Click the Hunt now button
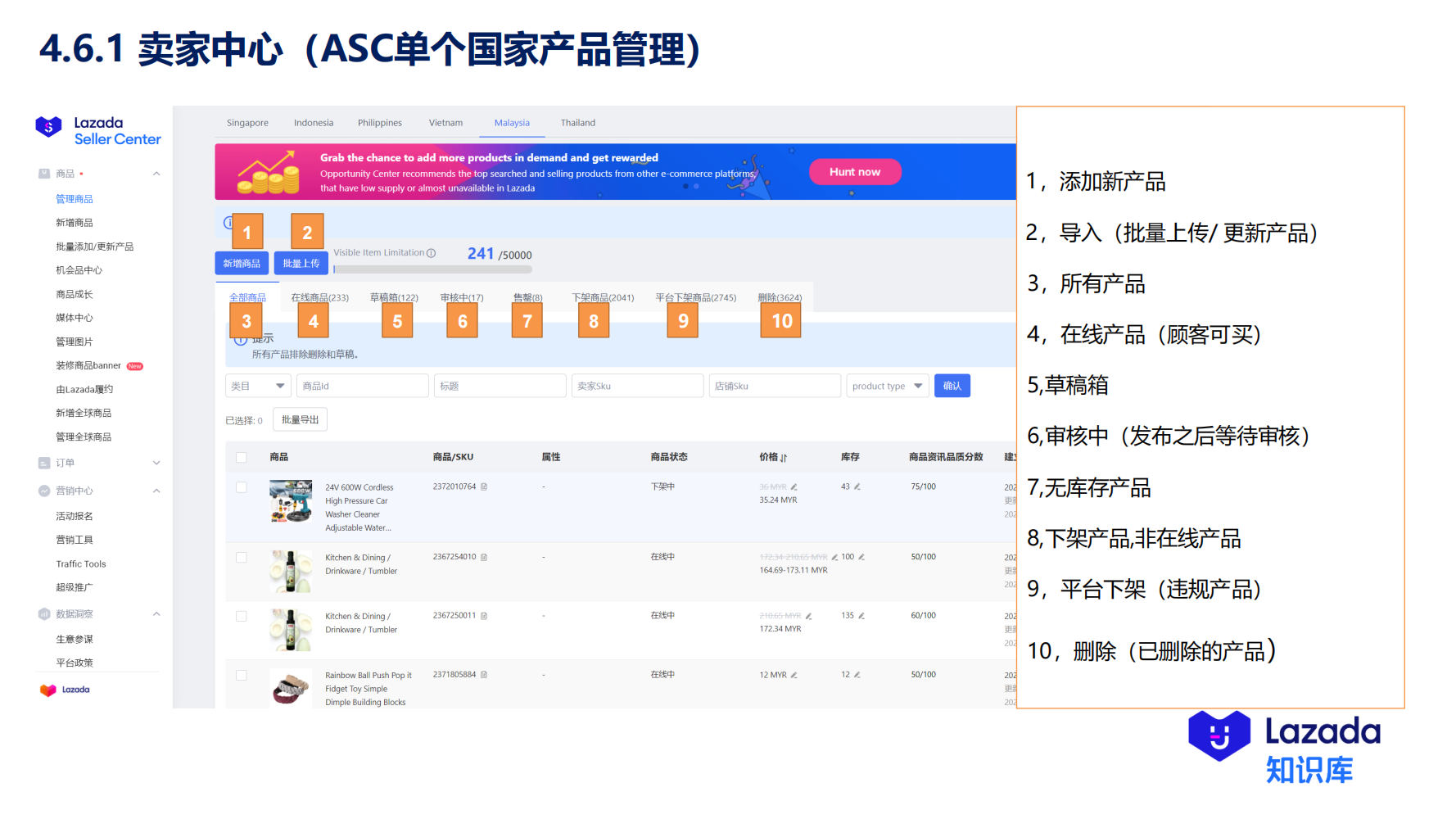Screen dimensions: 1456x819 855,171
